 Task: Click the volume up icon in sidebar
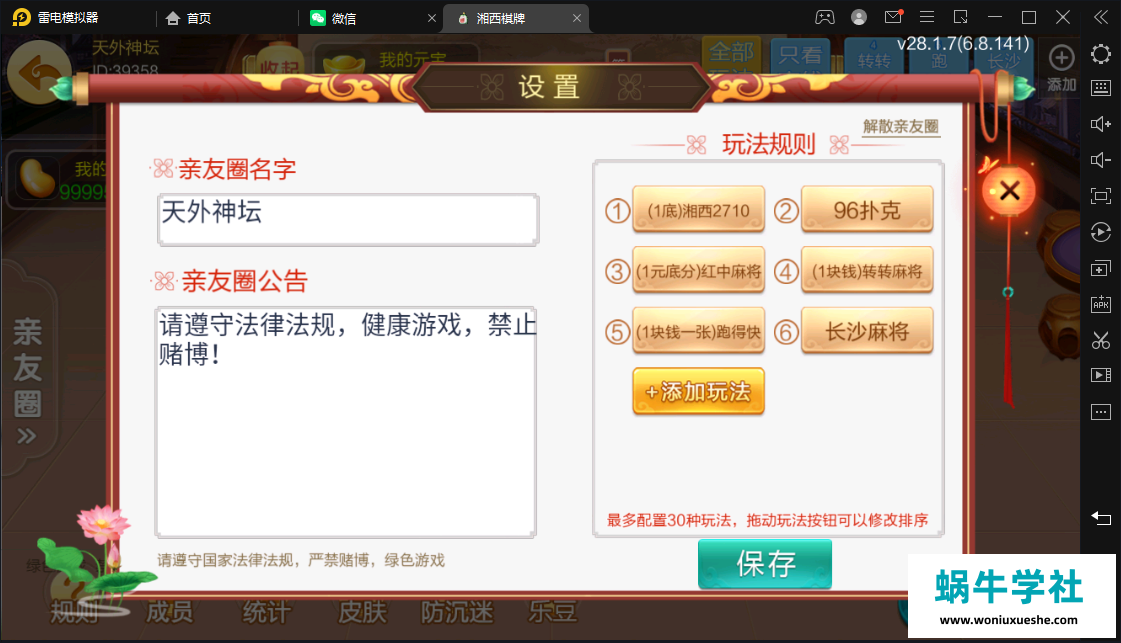tap(1100, 124)
